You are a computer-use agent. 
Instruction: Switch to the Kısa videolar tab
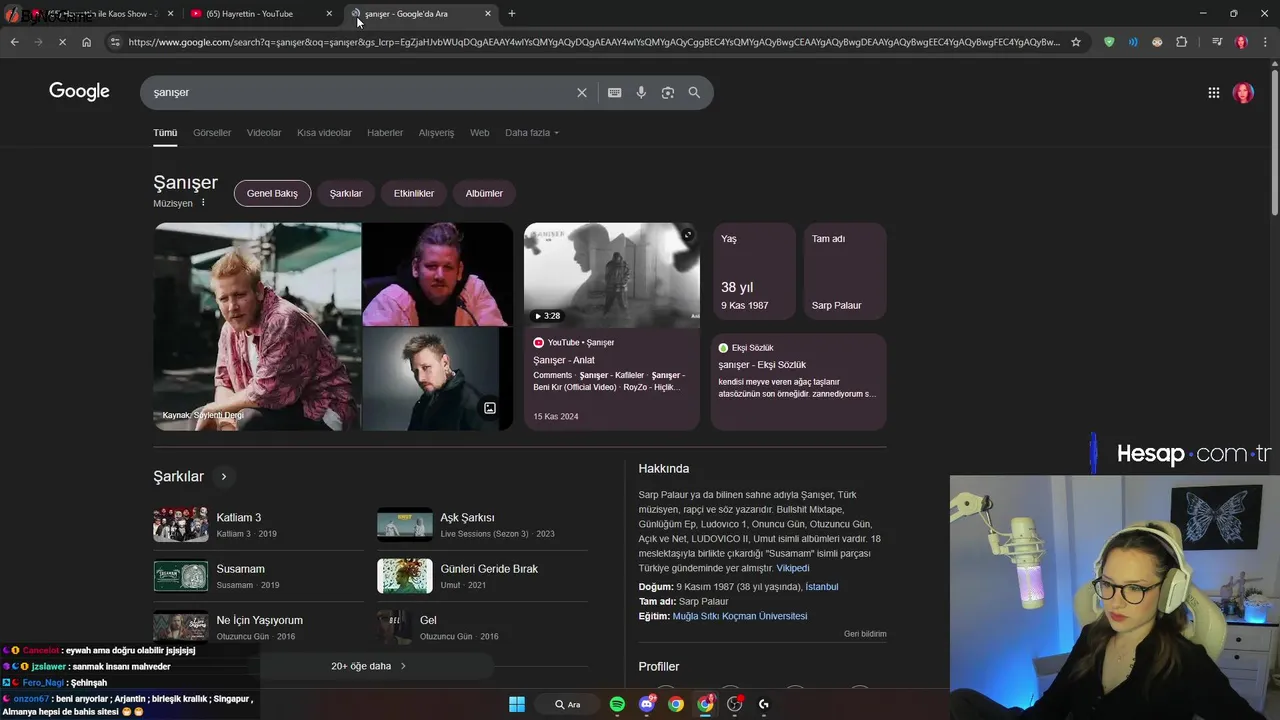pos(324,132)
